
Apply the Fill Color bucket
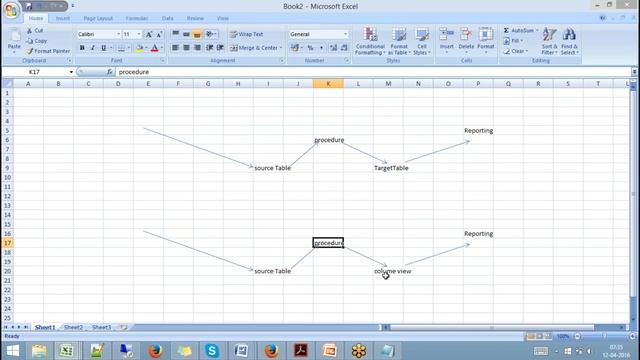click(139, 48)
